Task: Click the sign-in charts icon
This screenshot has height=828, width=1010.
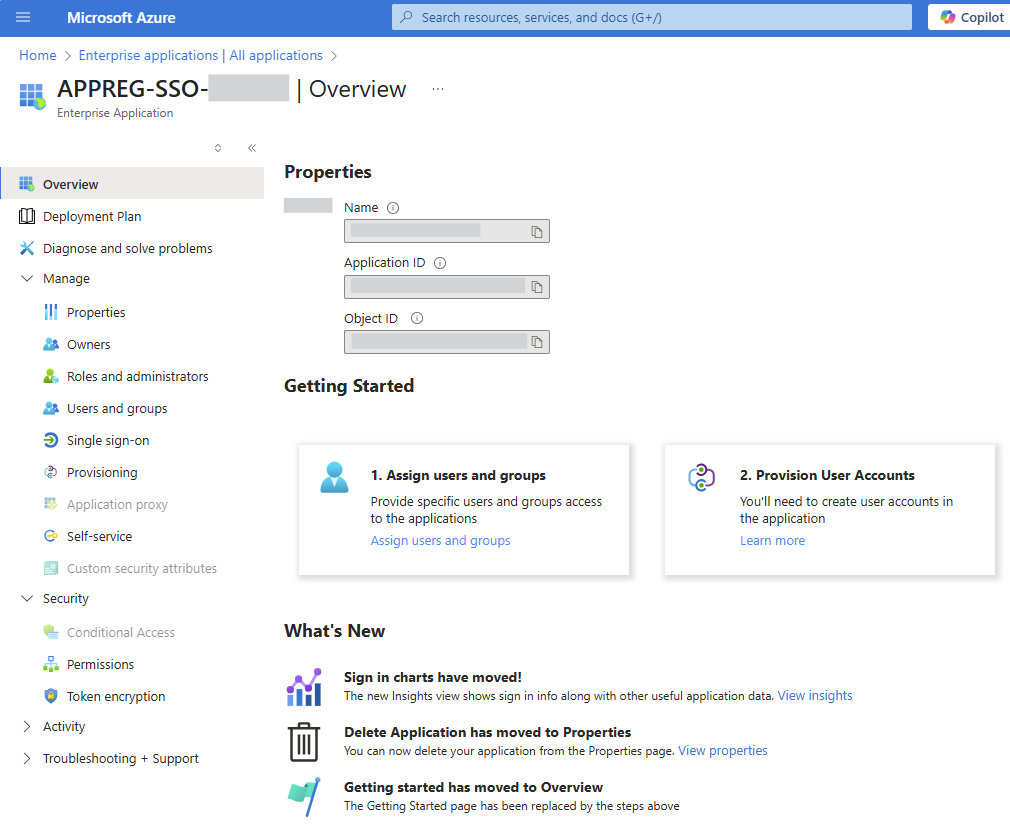Action: [304, 687]
